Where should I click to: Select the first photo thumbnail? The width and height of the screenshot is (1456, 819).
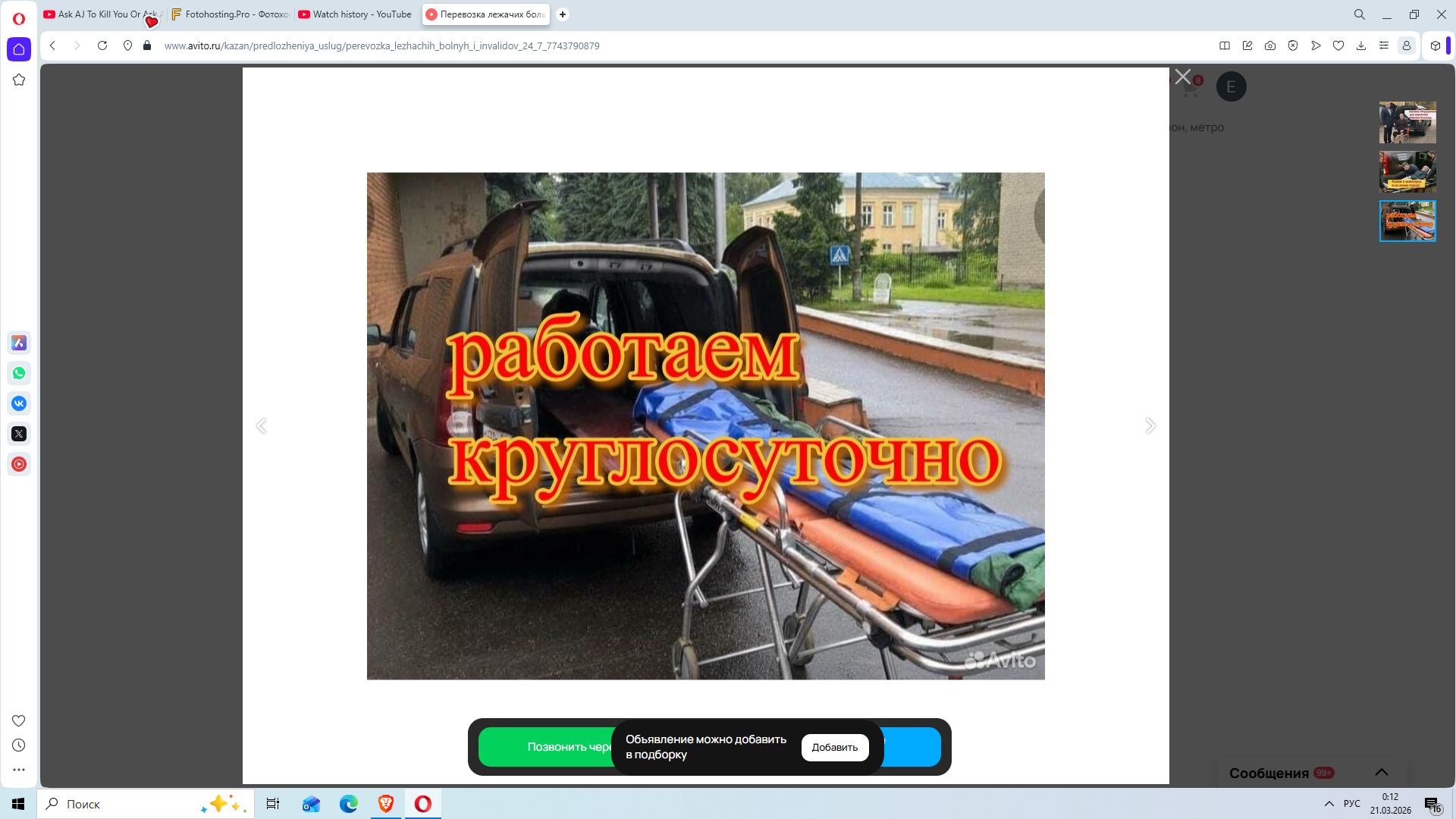tap(1407, 122)
